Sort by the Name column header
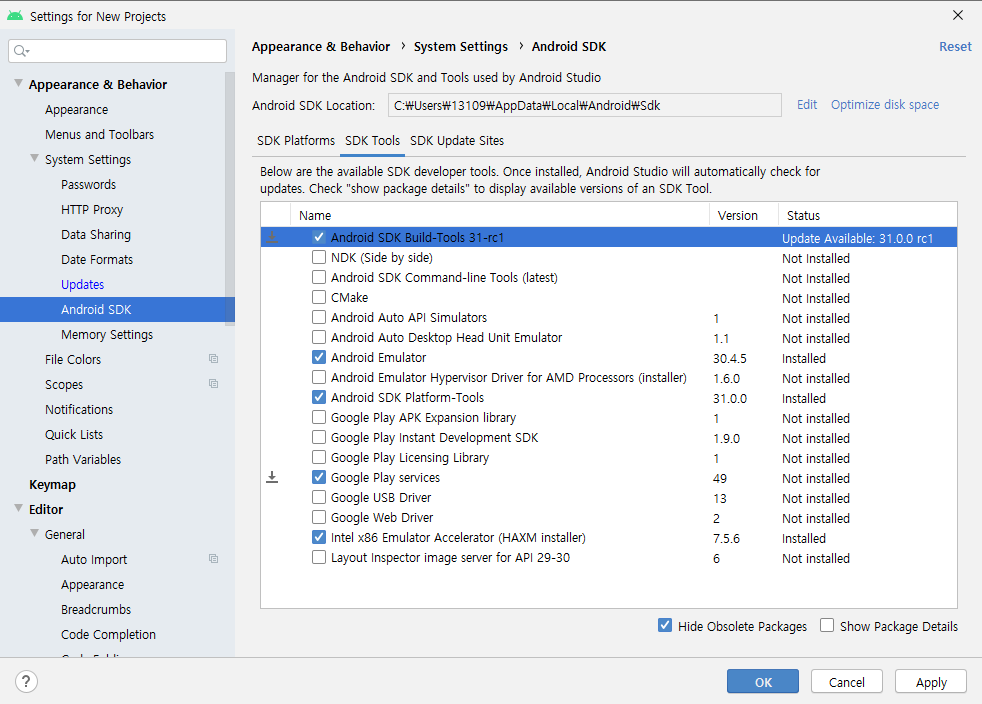 [x=500, y=215]
